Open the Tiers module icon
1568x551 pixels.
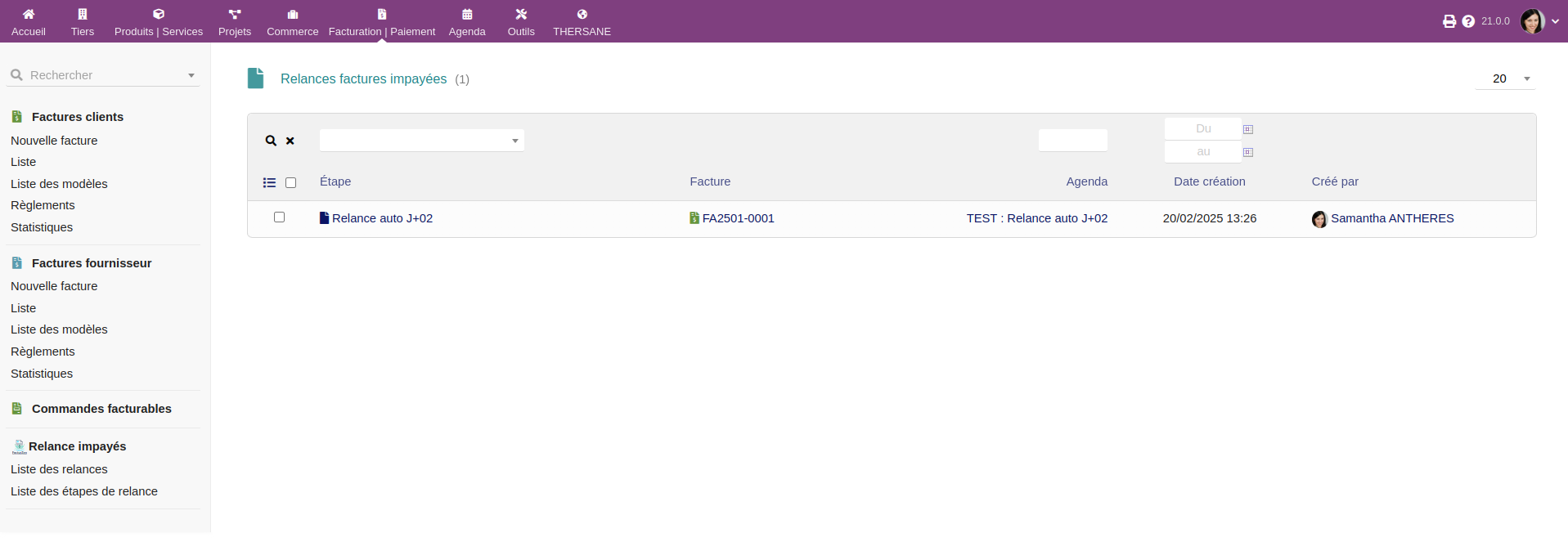(x=82, y=14)
